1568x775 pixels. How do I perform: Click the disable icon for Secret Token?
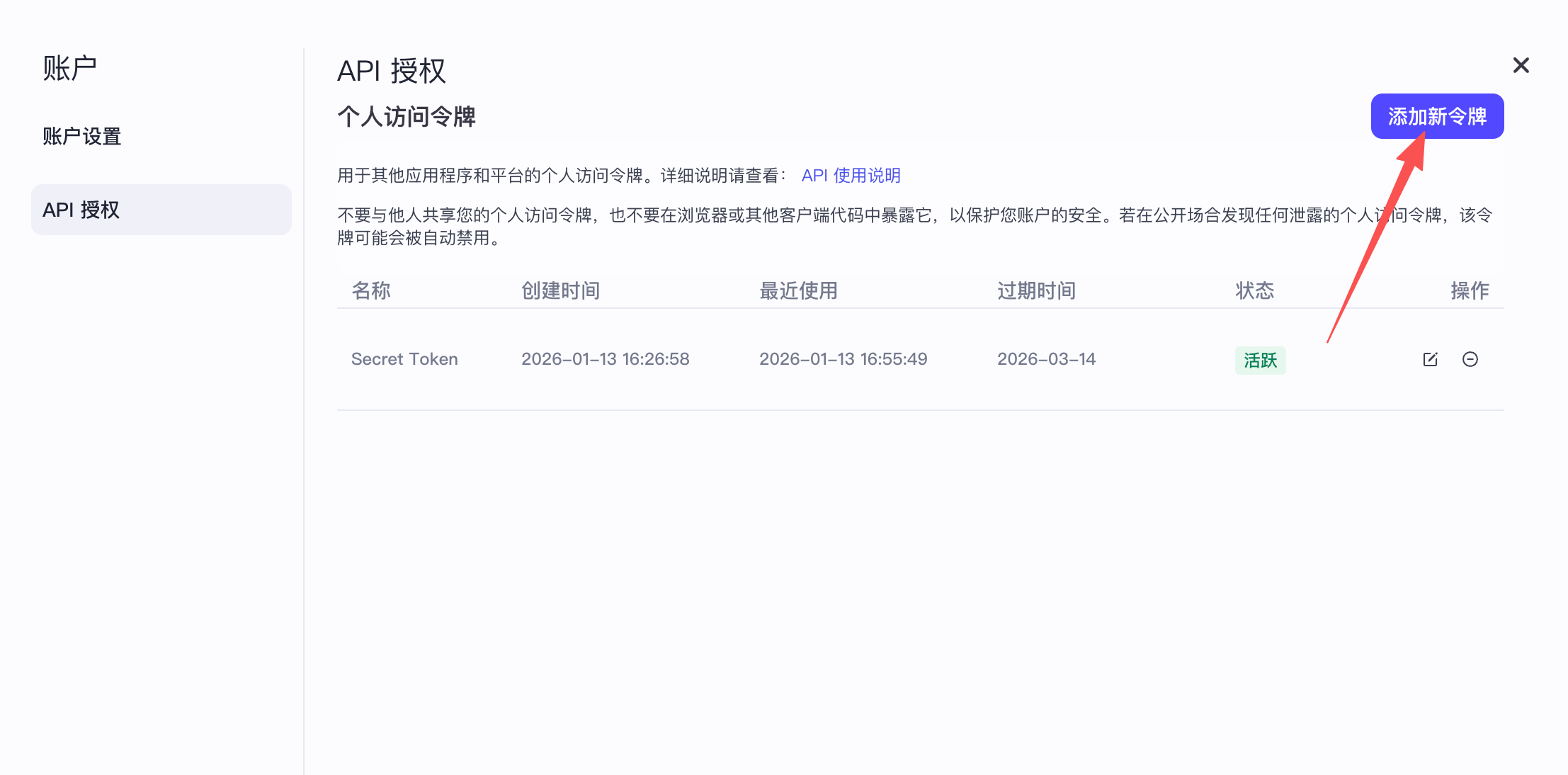pyautogui.click(x=1470, y=359)
